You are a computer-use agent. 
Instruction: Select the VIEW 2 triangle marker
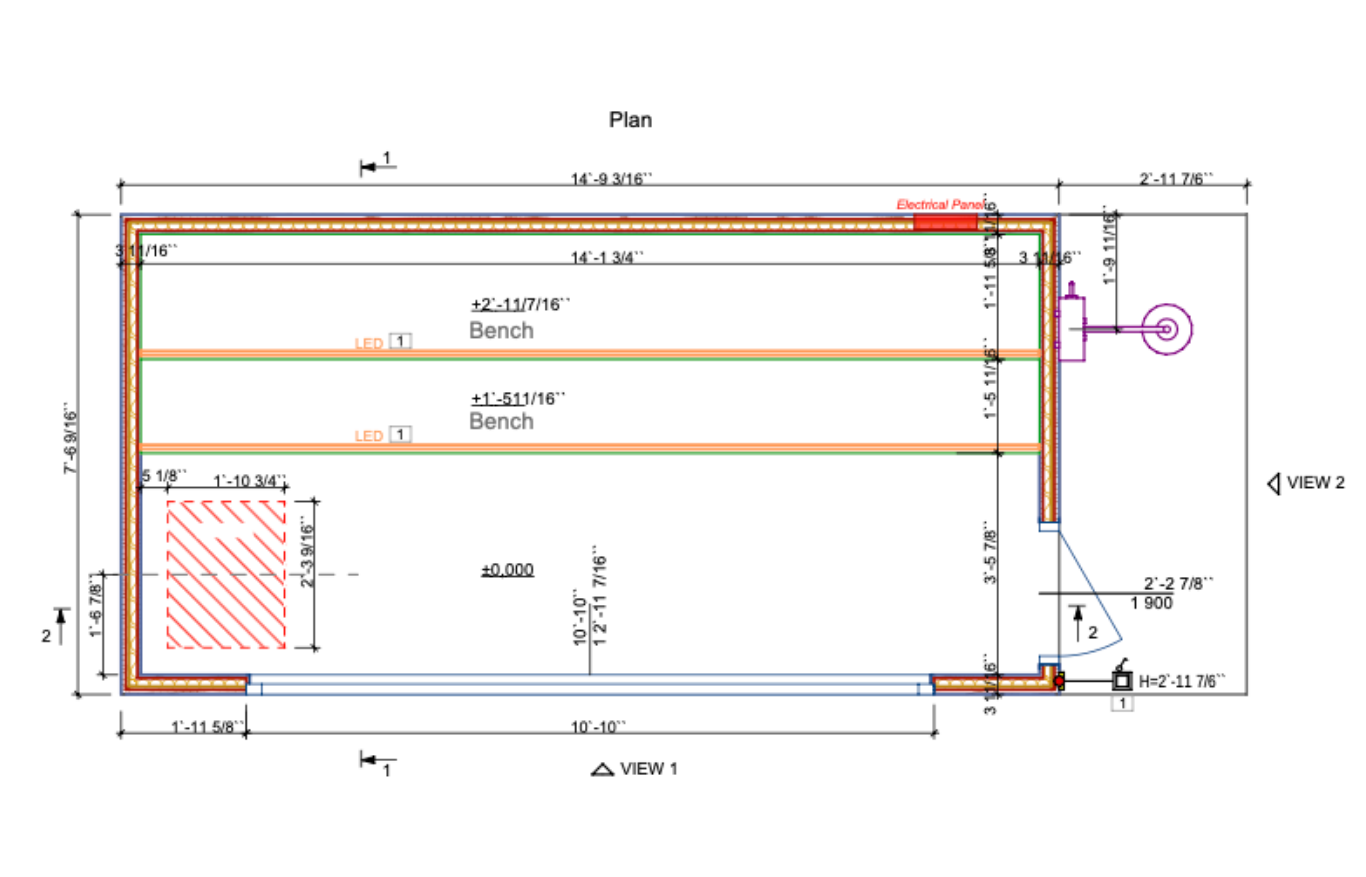coord(1274,483)
